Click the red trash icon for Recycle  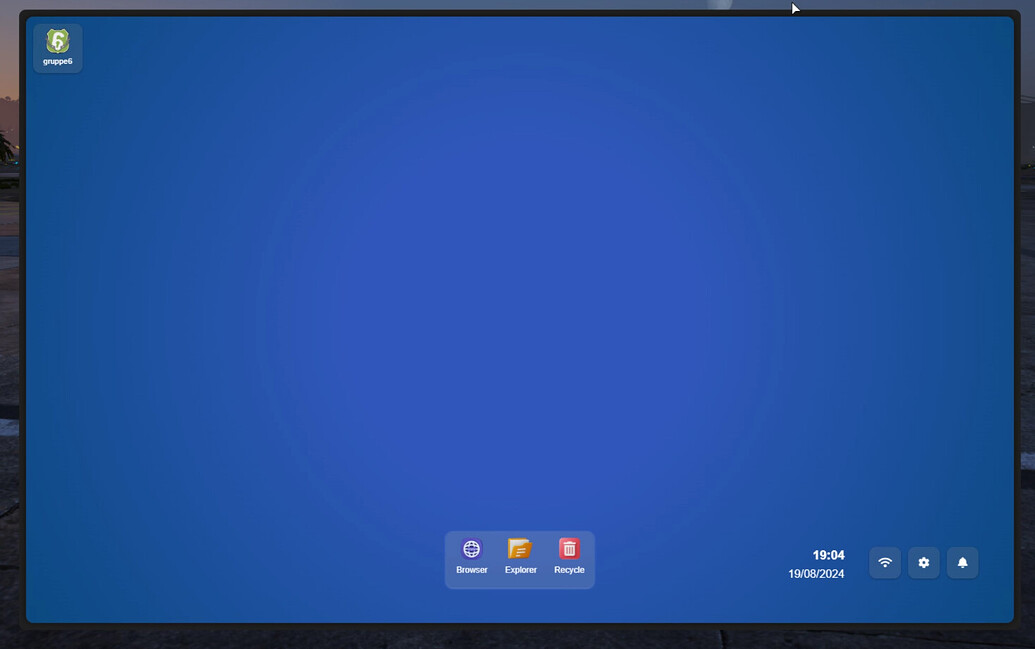click(x=568, y=548)
